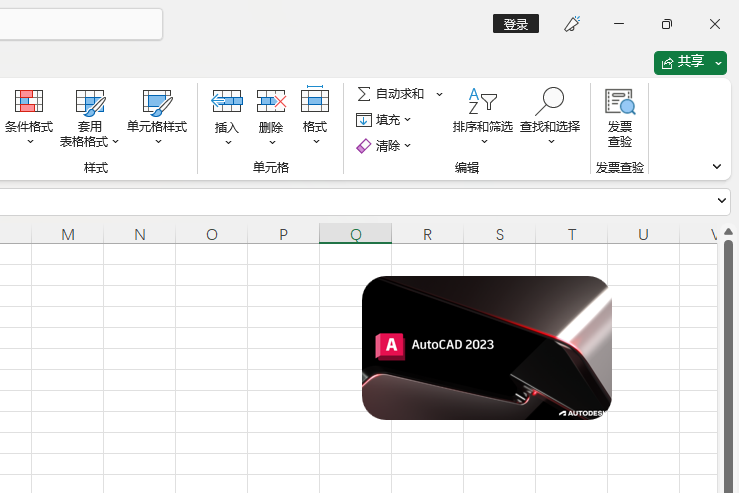Click the vertical scrollbar up arrow

click(728, 231)
